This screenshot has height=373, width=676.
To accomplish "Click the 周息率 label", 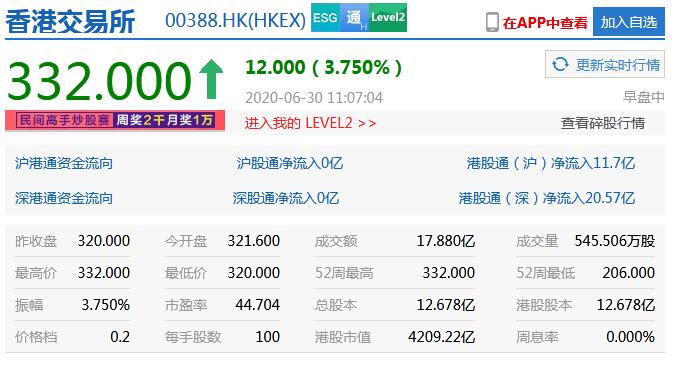I will (x=537, y=337).
